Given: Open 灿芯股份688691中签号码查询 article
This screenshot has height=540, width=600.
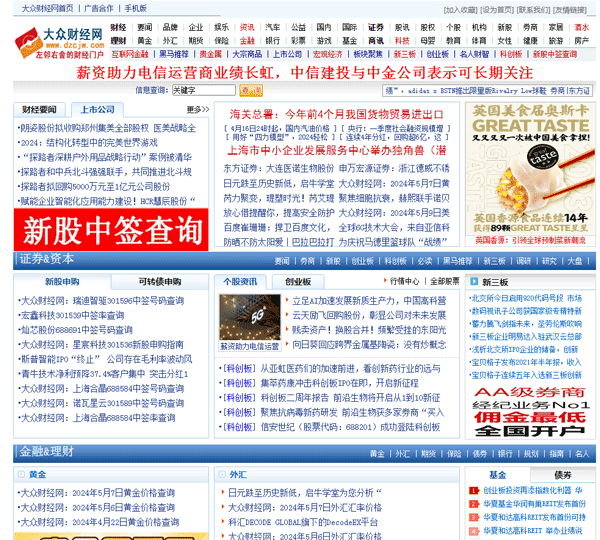Looking at the screenshot, I should [x=76, y=330].
